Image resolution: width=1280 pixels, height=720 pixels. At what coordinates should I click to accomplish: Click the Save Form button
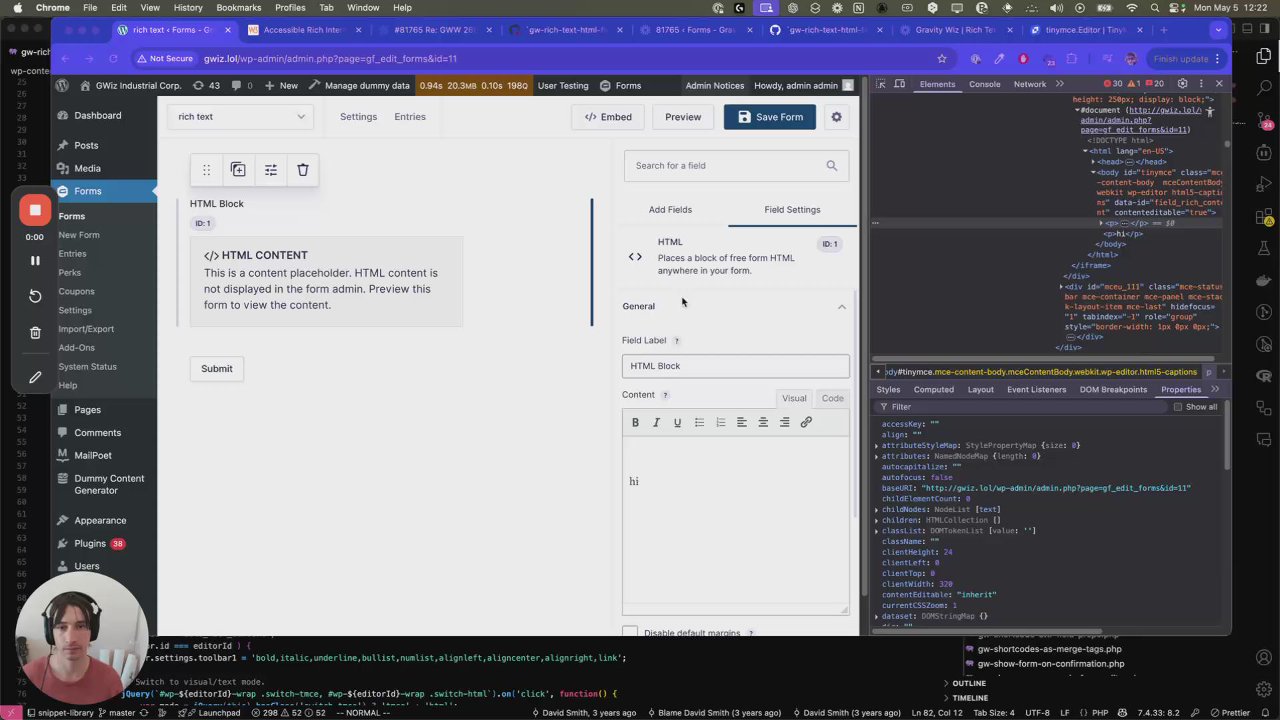pos(770,117)
